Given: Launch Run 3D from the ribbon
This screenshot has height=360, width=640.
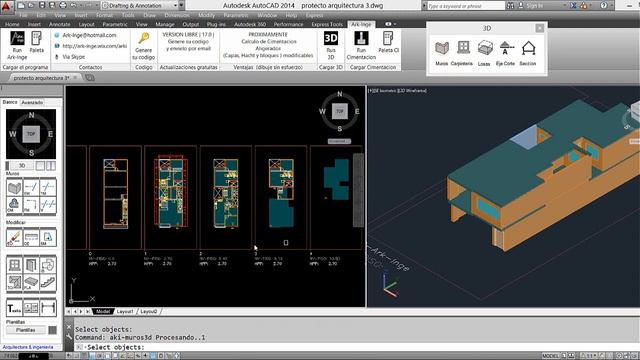Looking at the screenshot, I should click(331, 45).
